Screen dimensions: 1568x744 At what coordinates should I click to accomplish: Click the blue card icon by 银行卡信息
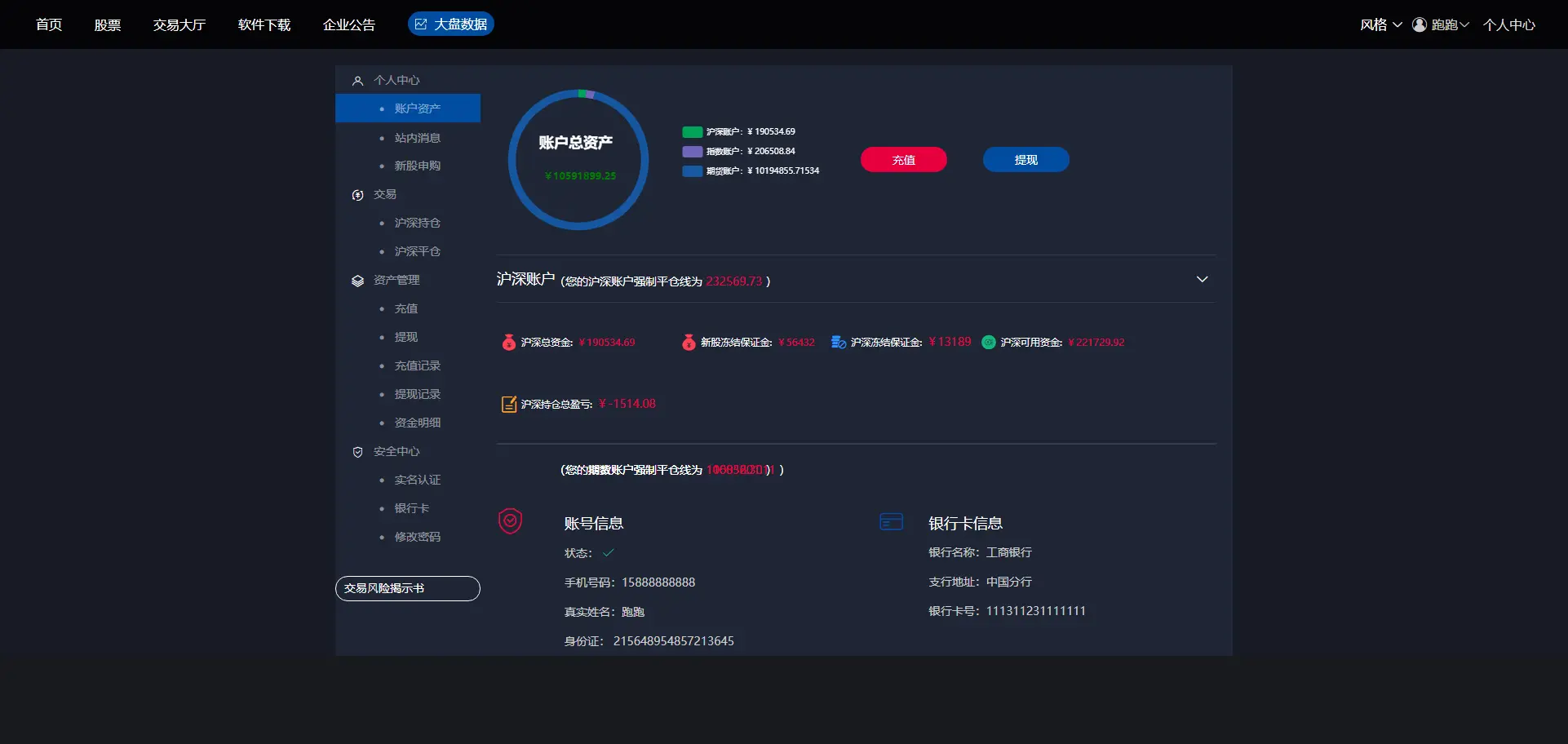pos(891,522)
